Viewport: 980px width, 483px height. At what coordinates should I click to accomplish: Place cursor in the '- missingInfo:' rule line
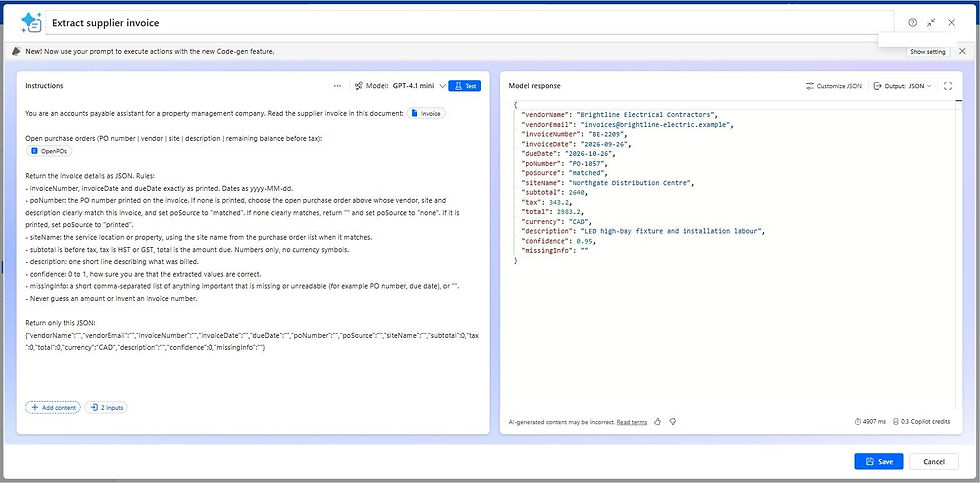click(x=242, y=286)
